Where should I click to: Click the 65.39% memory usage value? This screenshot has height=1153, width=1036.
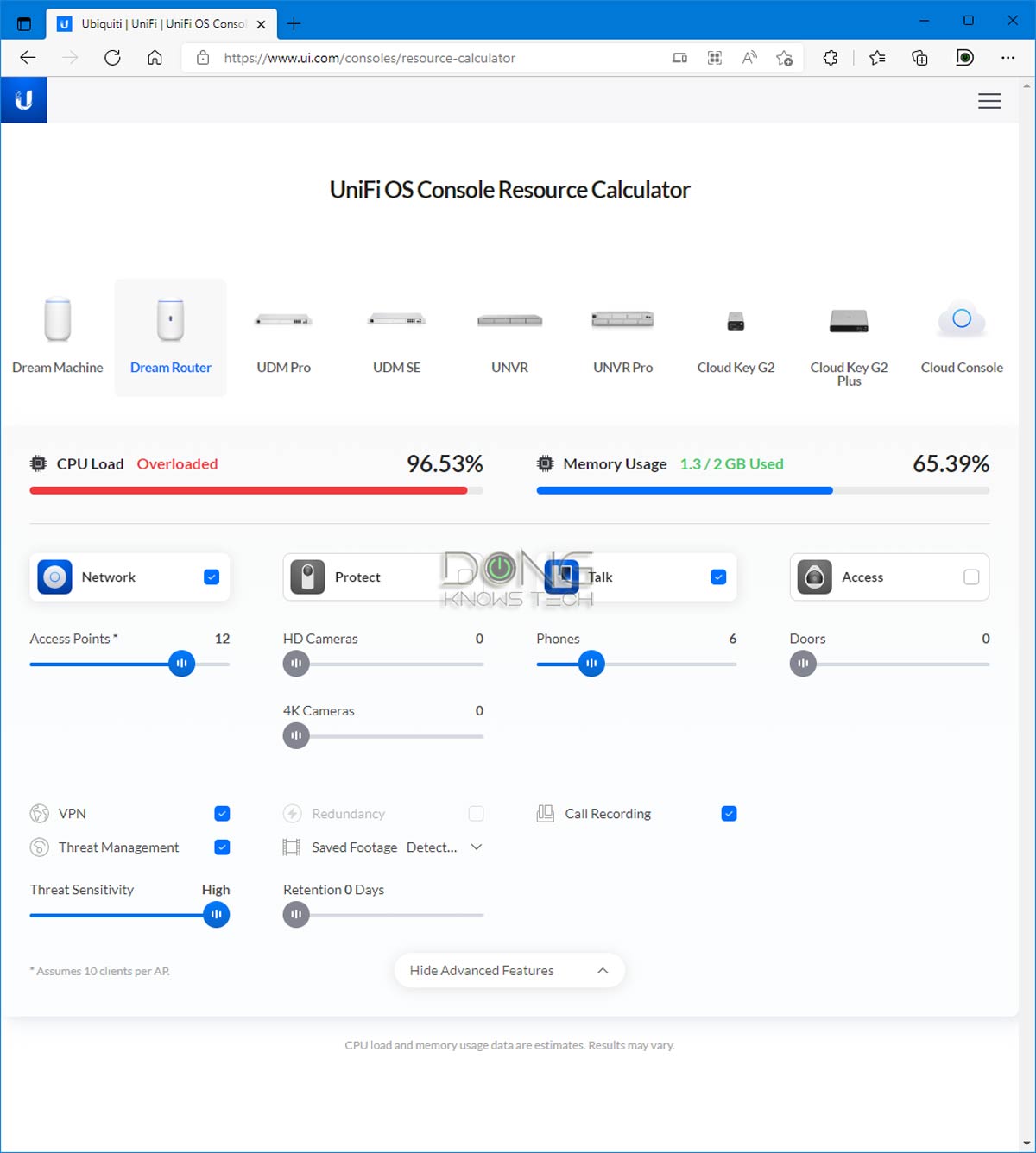tap(951, 463)
